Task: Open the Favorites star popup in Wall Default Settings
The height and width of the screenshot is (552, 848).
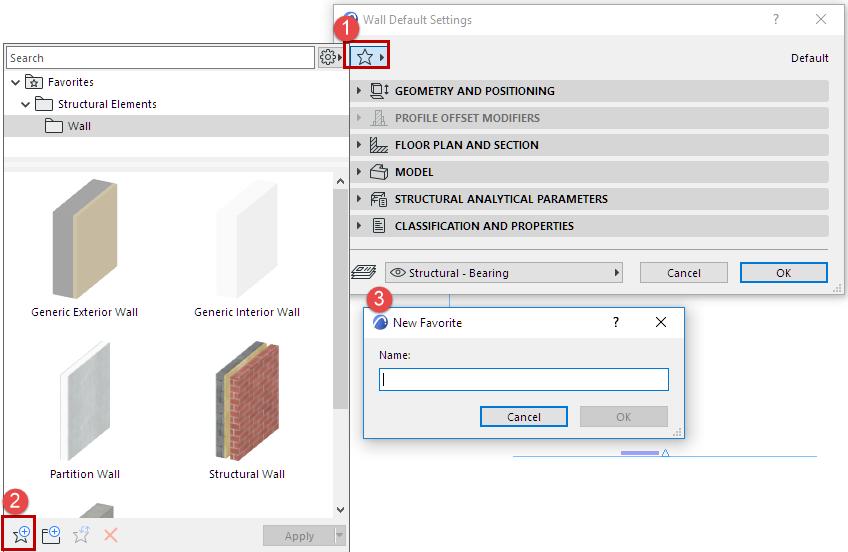Action: point(369,56)
